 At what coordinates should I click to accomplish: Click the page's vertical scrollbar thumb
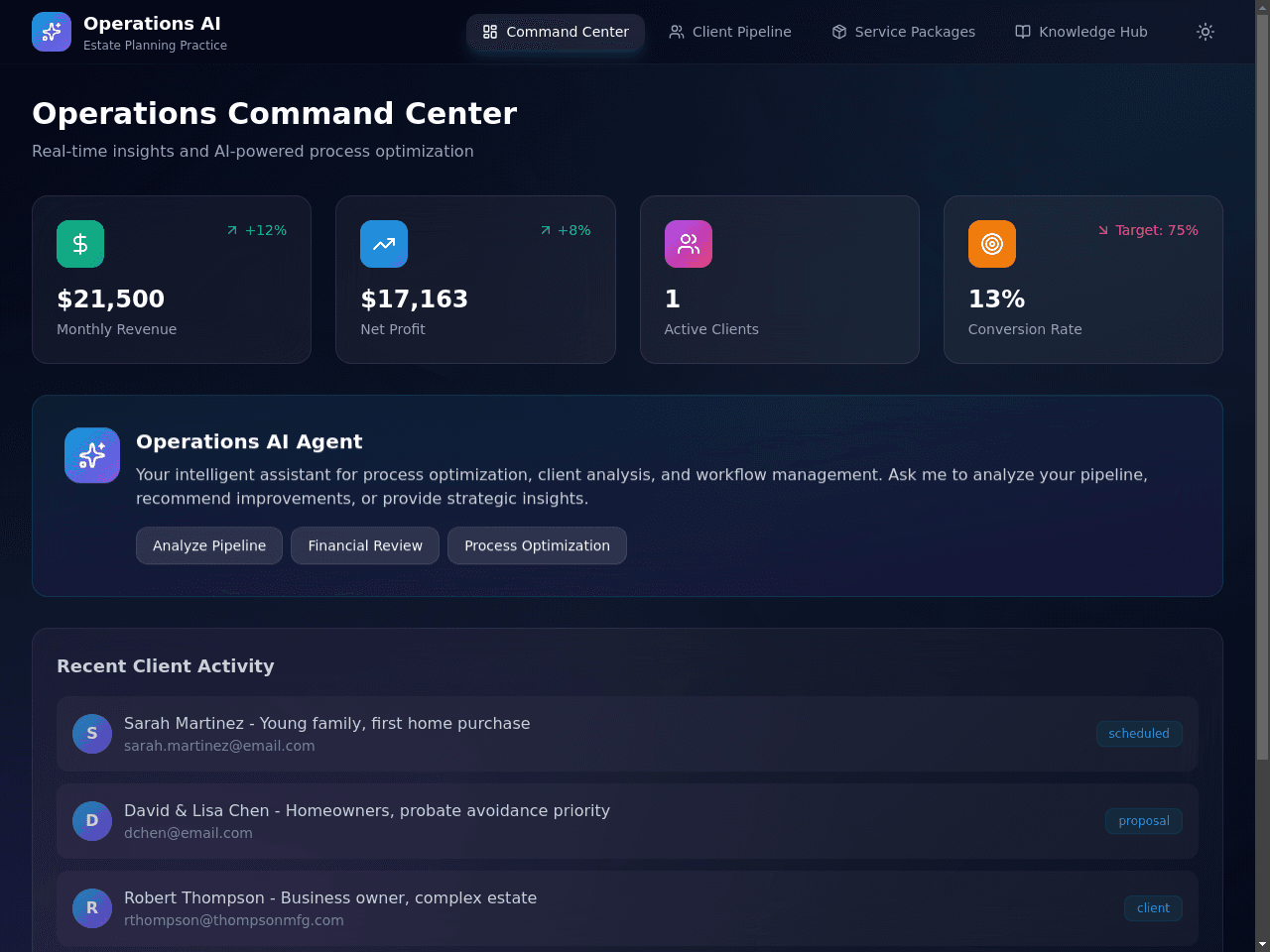pyautogui.click(x=1262, y=387)
